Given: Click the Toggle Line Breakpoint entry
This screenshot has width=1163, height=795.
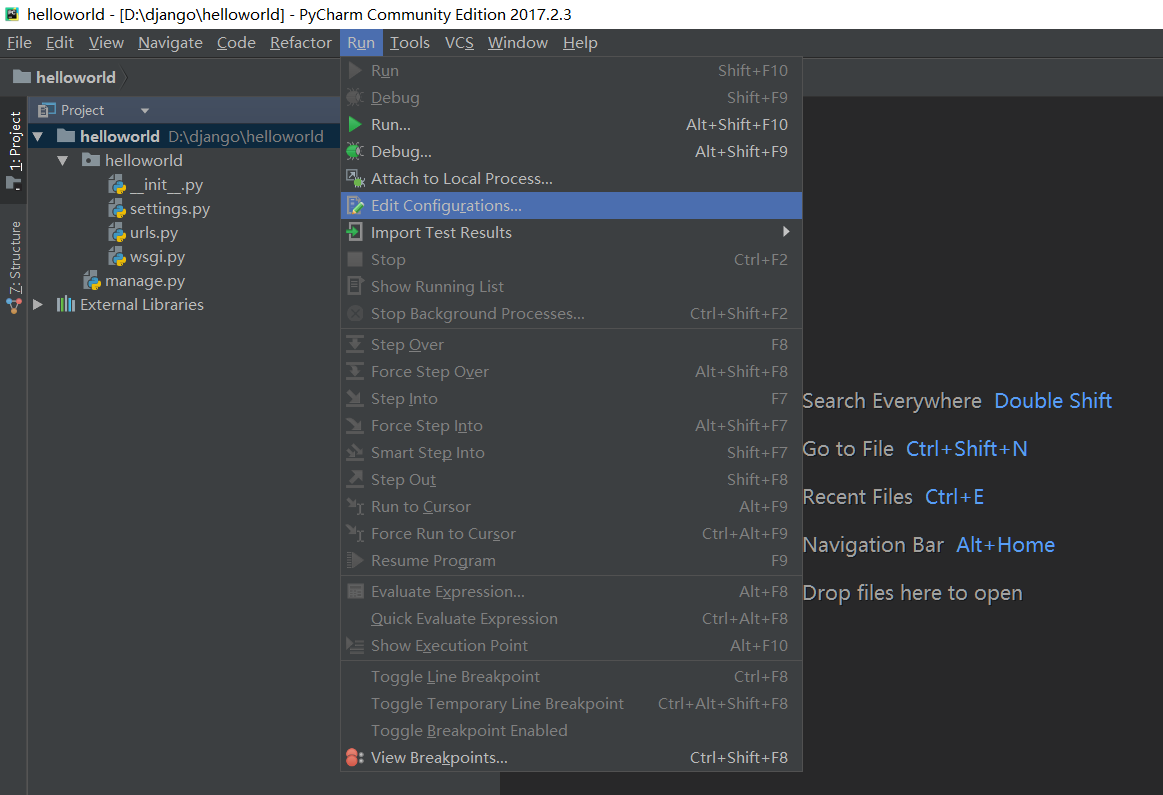Looking at the screenshot, I should pyautogui.click(x=571, y=677).
